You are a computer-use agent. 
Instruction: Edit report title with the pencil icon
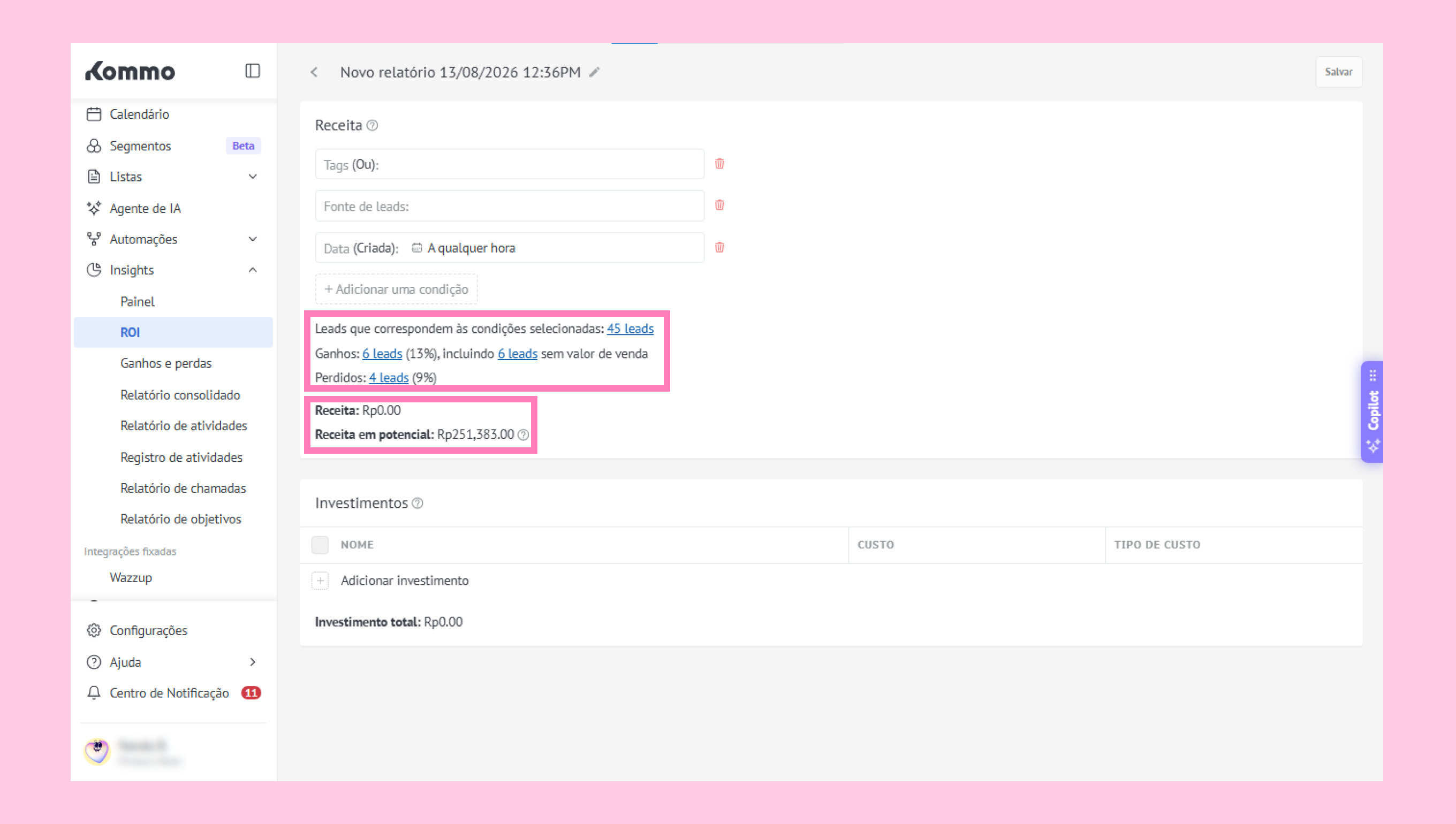(594, 72)
